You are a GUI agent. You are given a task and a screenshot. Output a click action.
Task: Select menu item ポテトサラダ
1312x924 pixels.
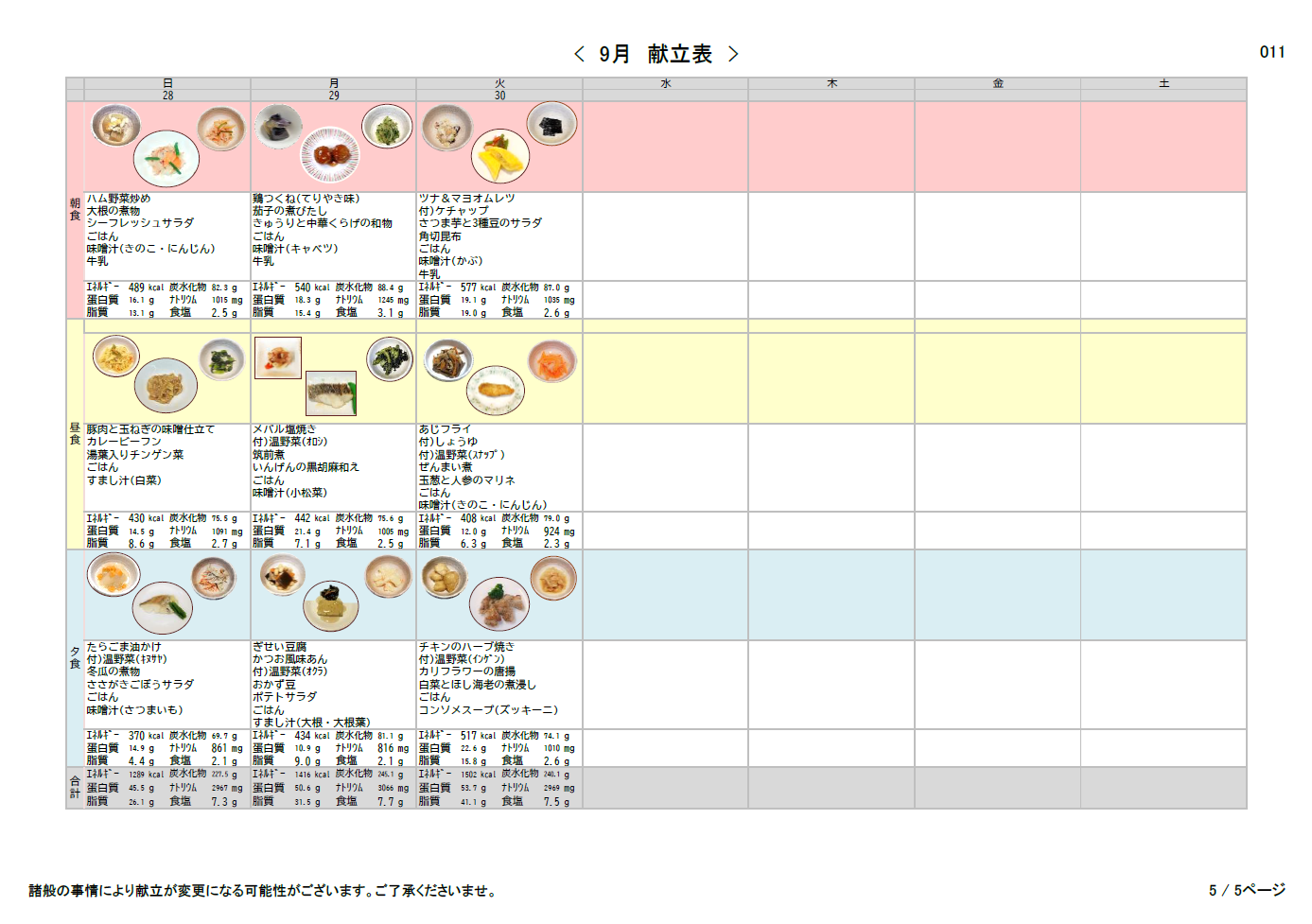tap(284, 697)
